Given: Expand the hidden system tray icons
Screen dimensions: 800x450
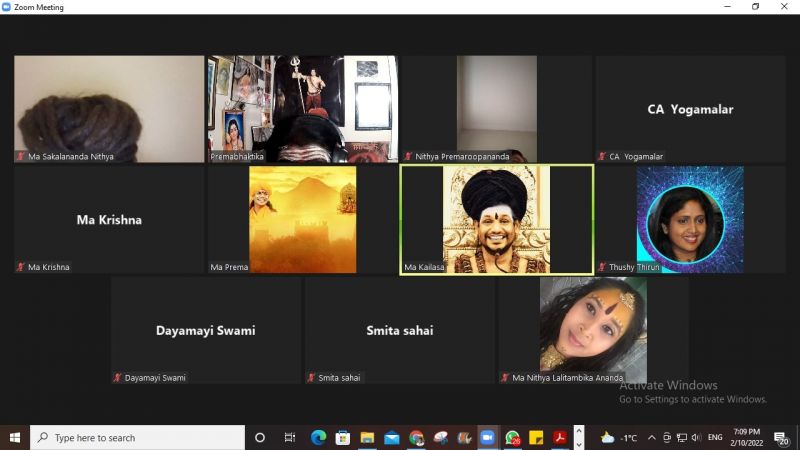Looking at the screenshot, I should (x=652, y=438).
